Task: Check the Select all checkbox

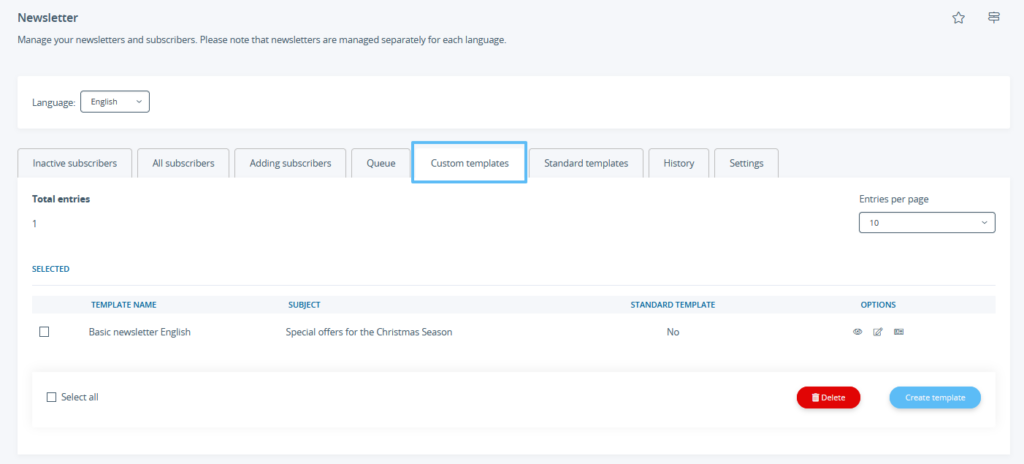Action: pyautogui.click(x=52, y=397)
